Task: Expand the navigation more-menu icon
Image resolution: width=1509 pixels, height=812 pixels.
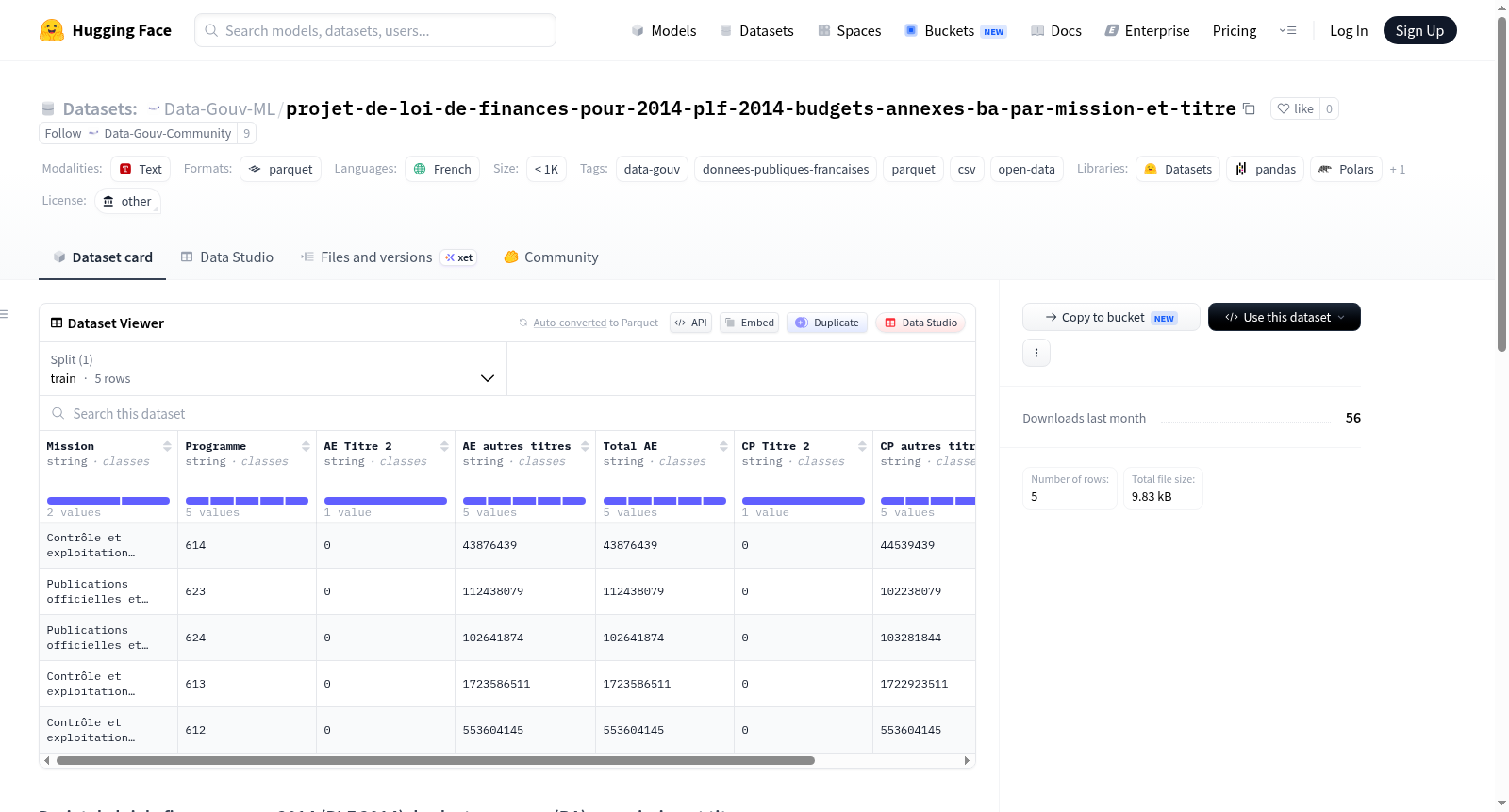Action: 1287,30
